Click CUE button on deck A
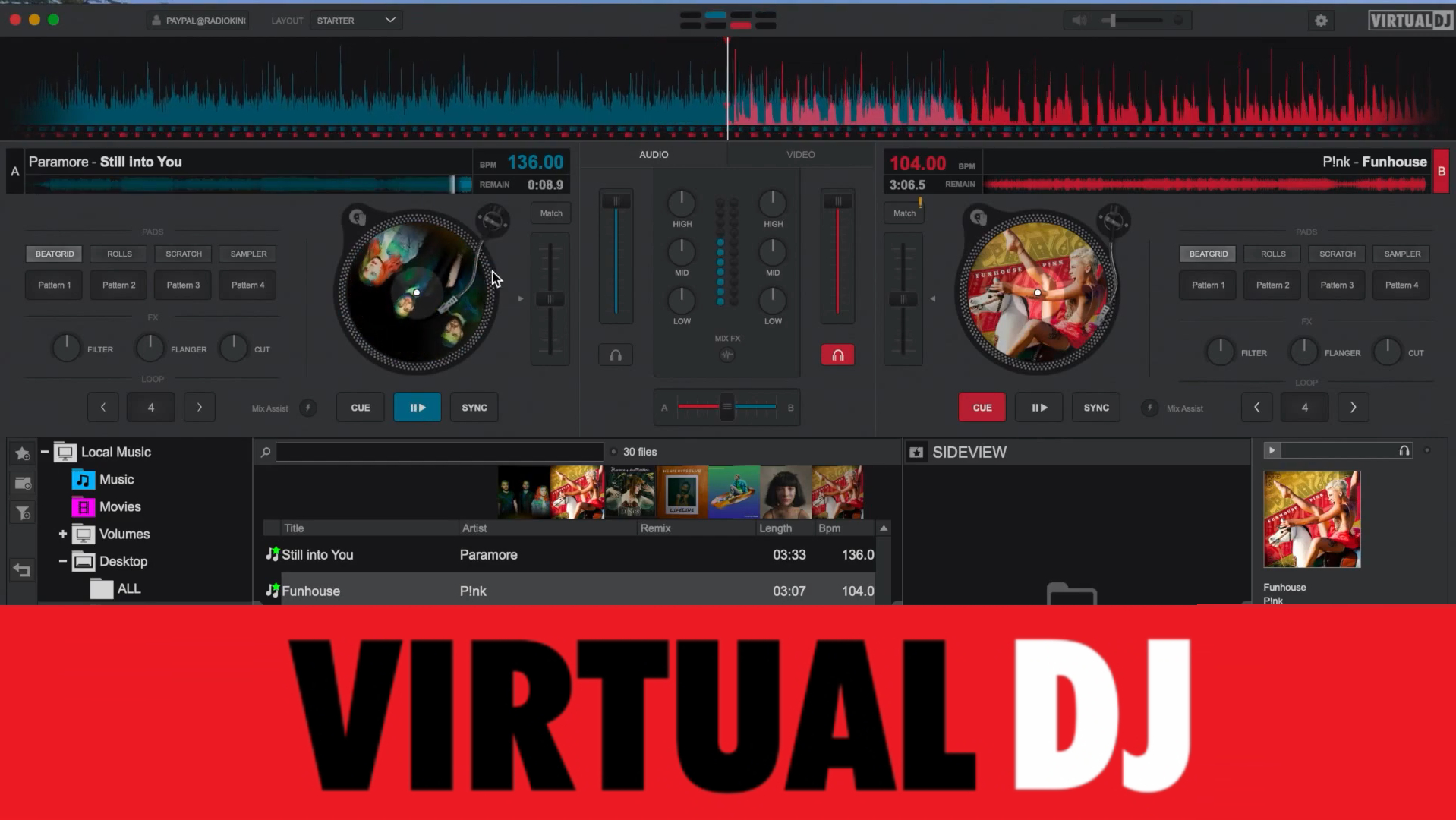 pos(361,408)
